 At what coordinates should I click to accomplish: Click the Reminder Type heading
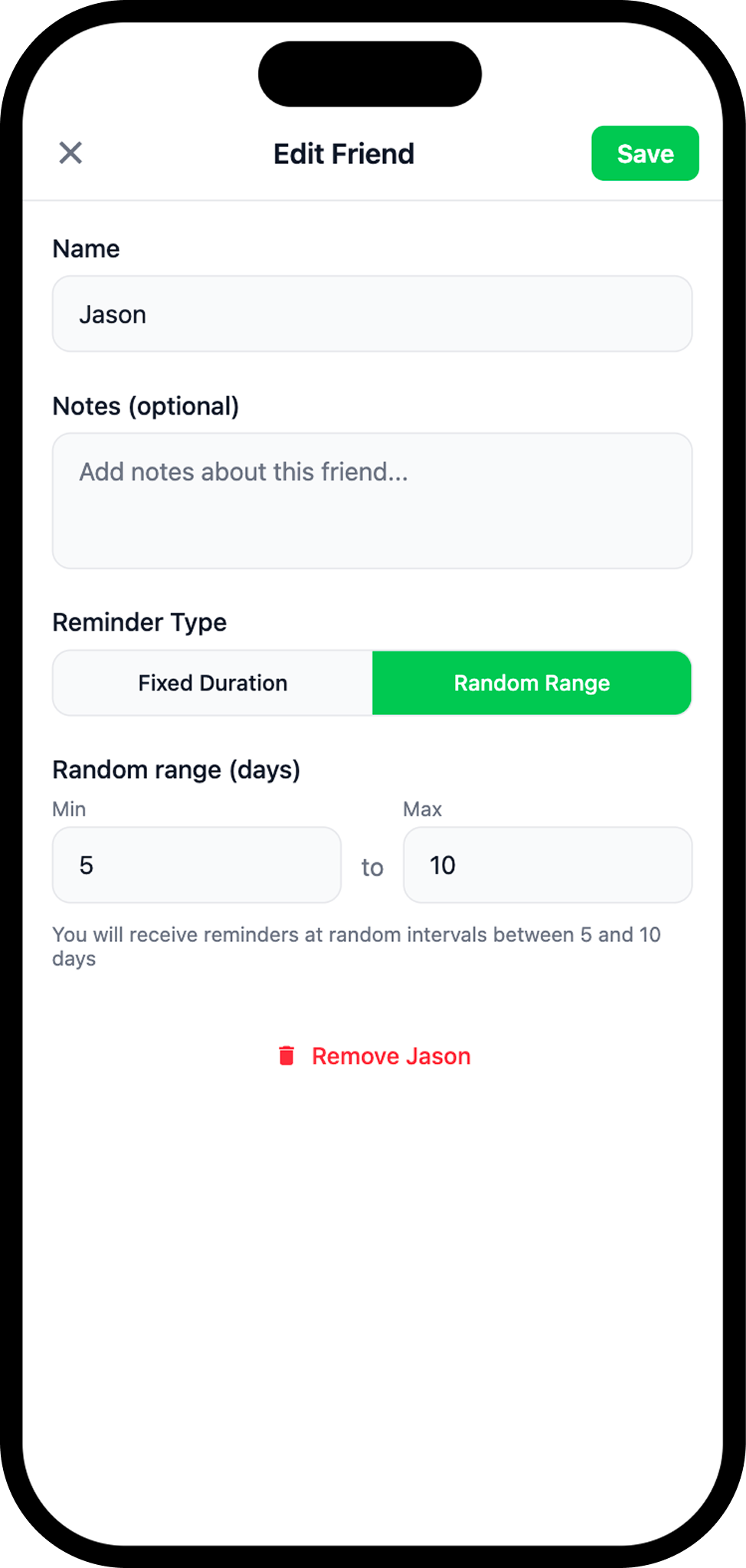coord(139,622)
